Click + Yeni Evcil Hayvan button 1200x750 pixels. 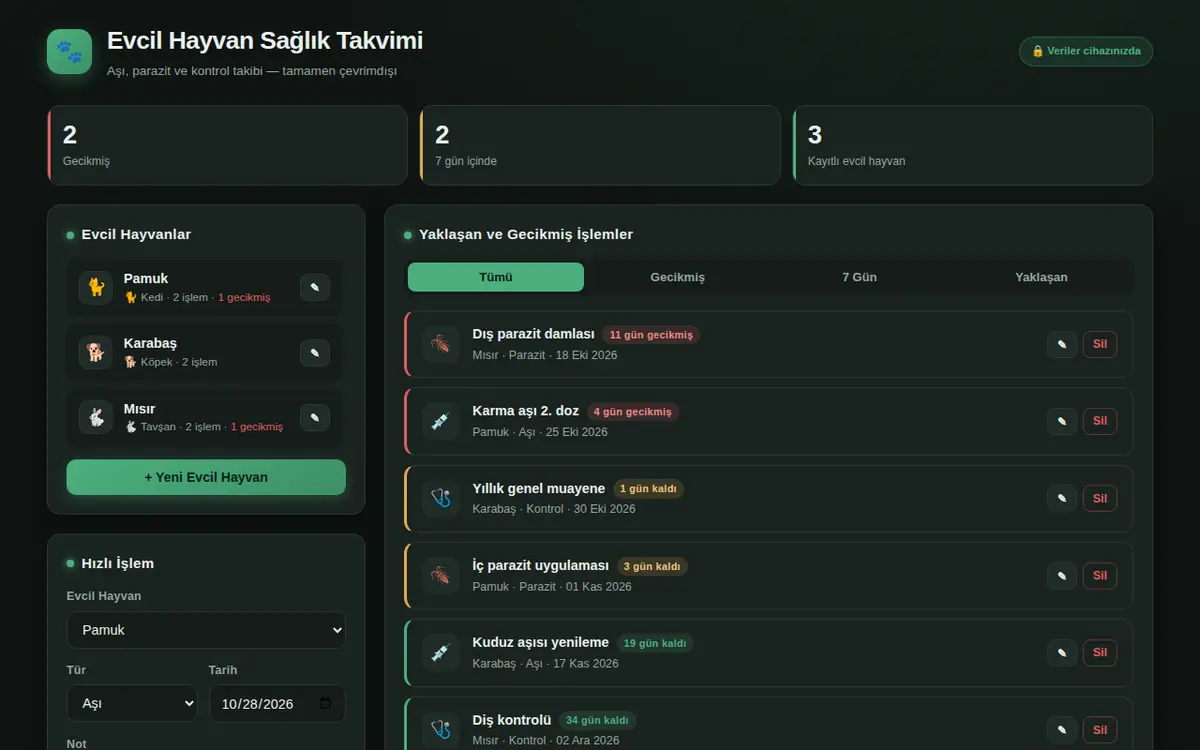(206, 477)
